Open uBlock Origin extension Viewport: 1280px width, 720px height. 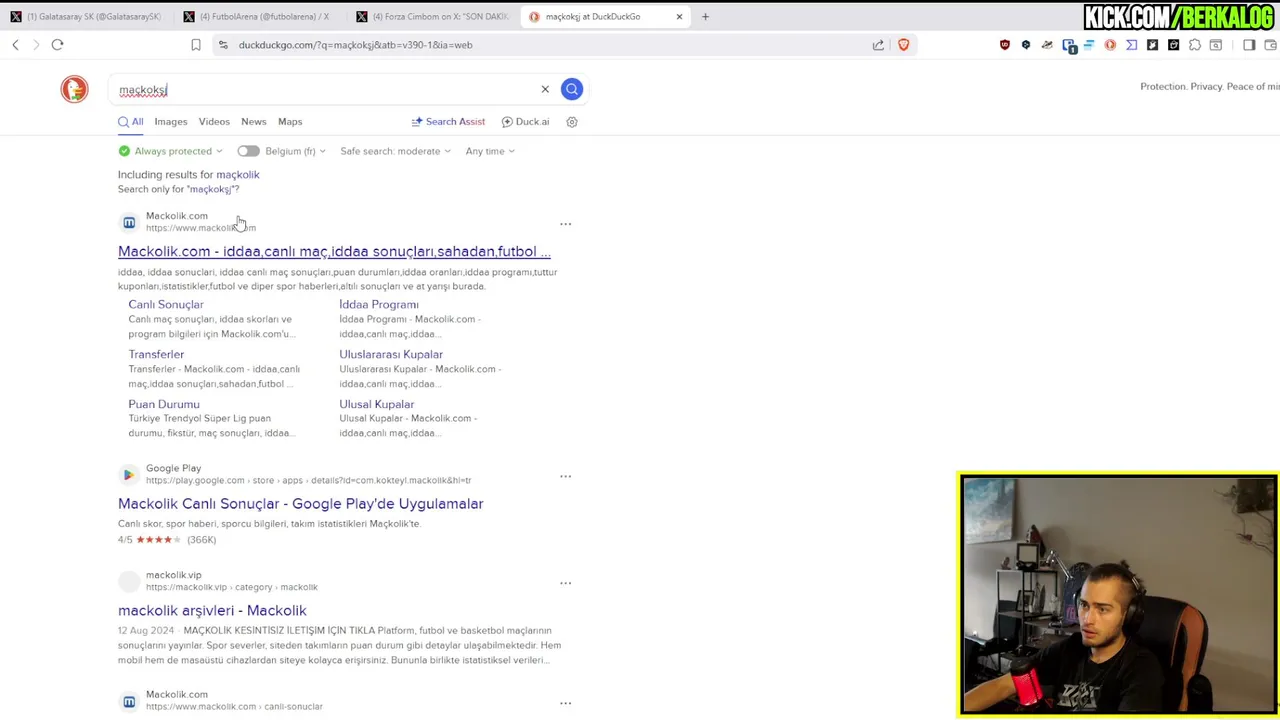pyautogui.click(x=1005, y=45)
